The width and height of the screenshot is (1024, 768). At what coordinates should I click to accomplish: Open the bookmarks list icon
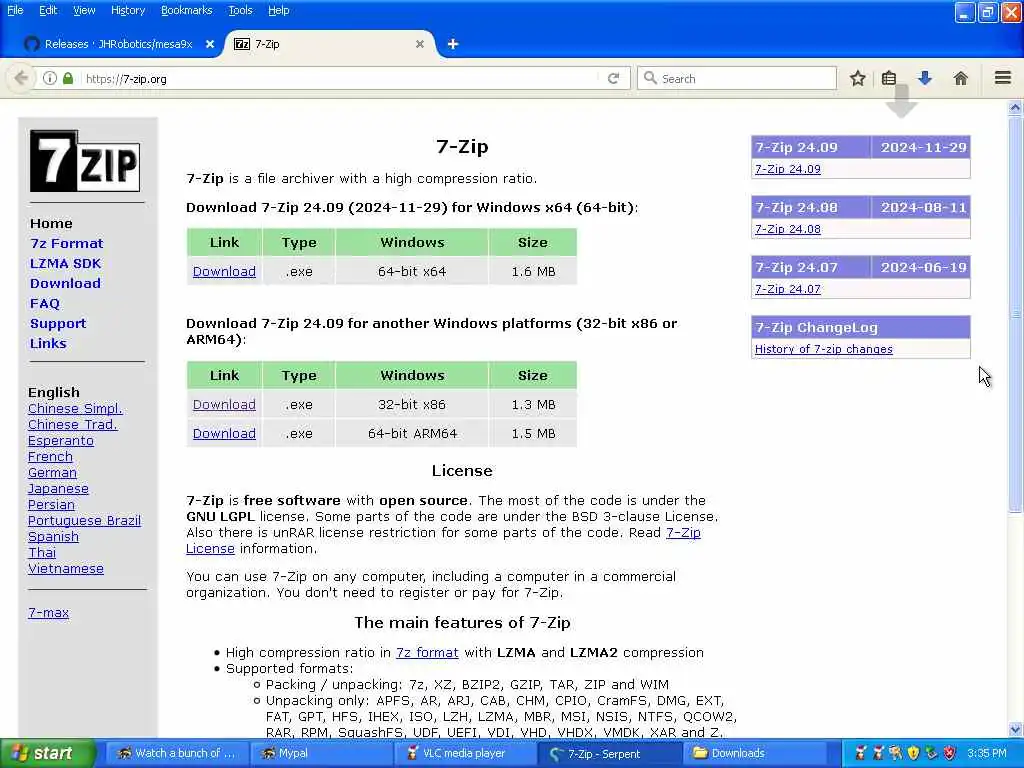coord(889,78)
